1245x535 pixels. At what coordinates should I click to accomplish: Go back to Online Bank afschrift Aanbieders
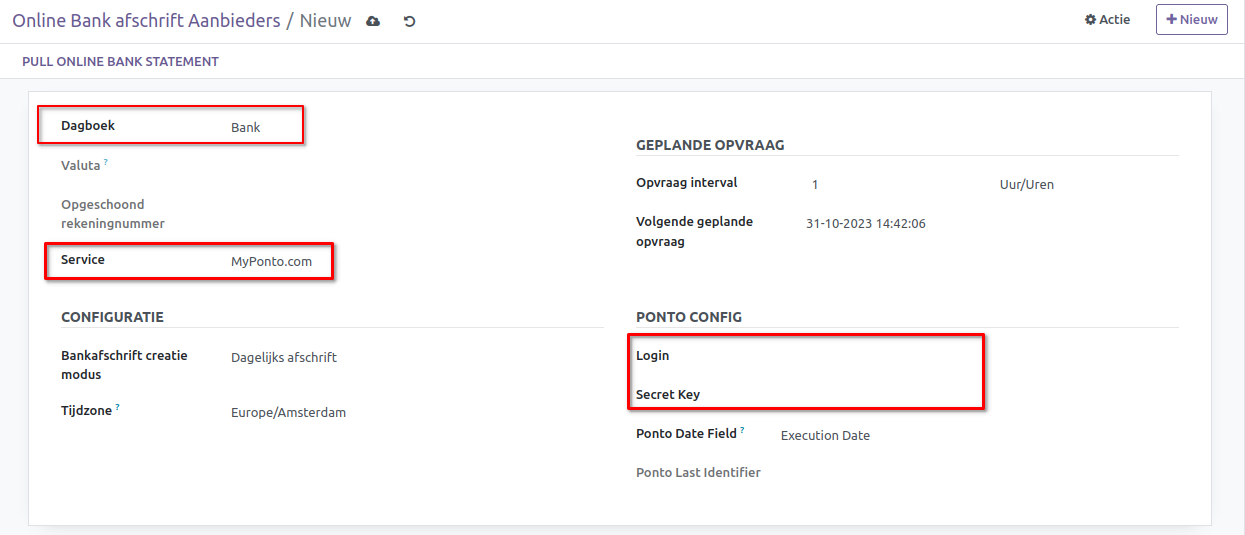coord(146,21)
